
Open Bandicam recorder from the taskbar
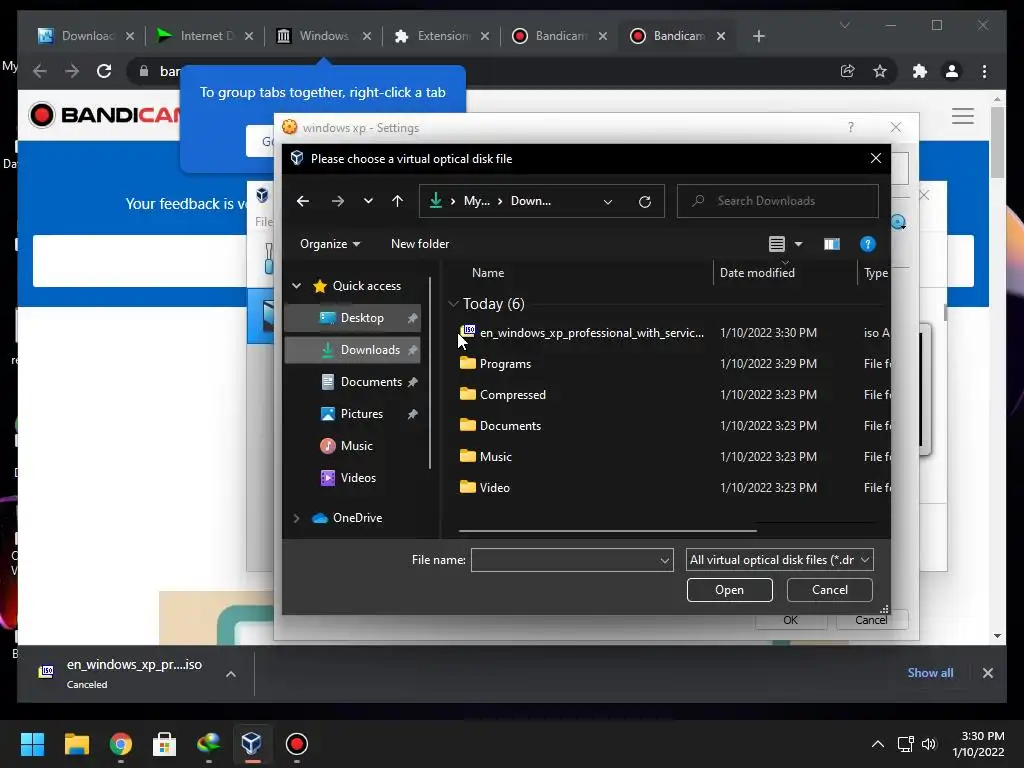point(296,744)
